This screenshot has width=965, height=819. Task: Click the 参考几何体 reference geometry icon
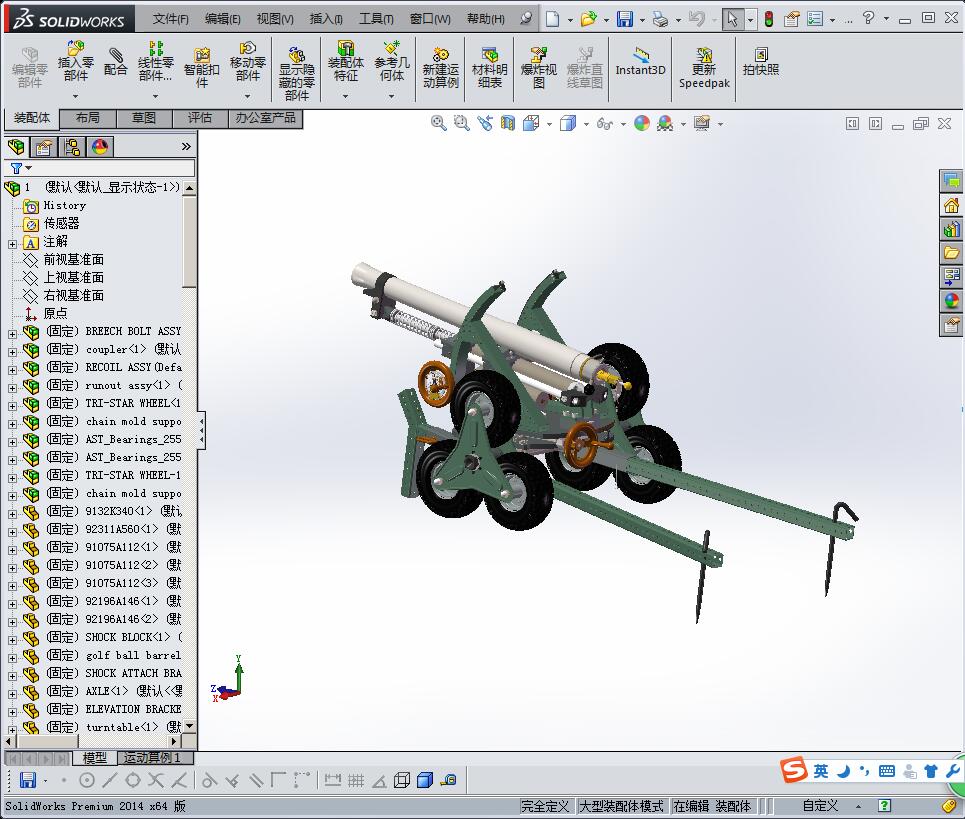click(x=391, y=61)
